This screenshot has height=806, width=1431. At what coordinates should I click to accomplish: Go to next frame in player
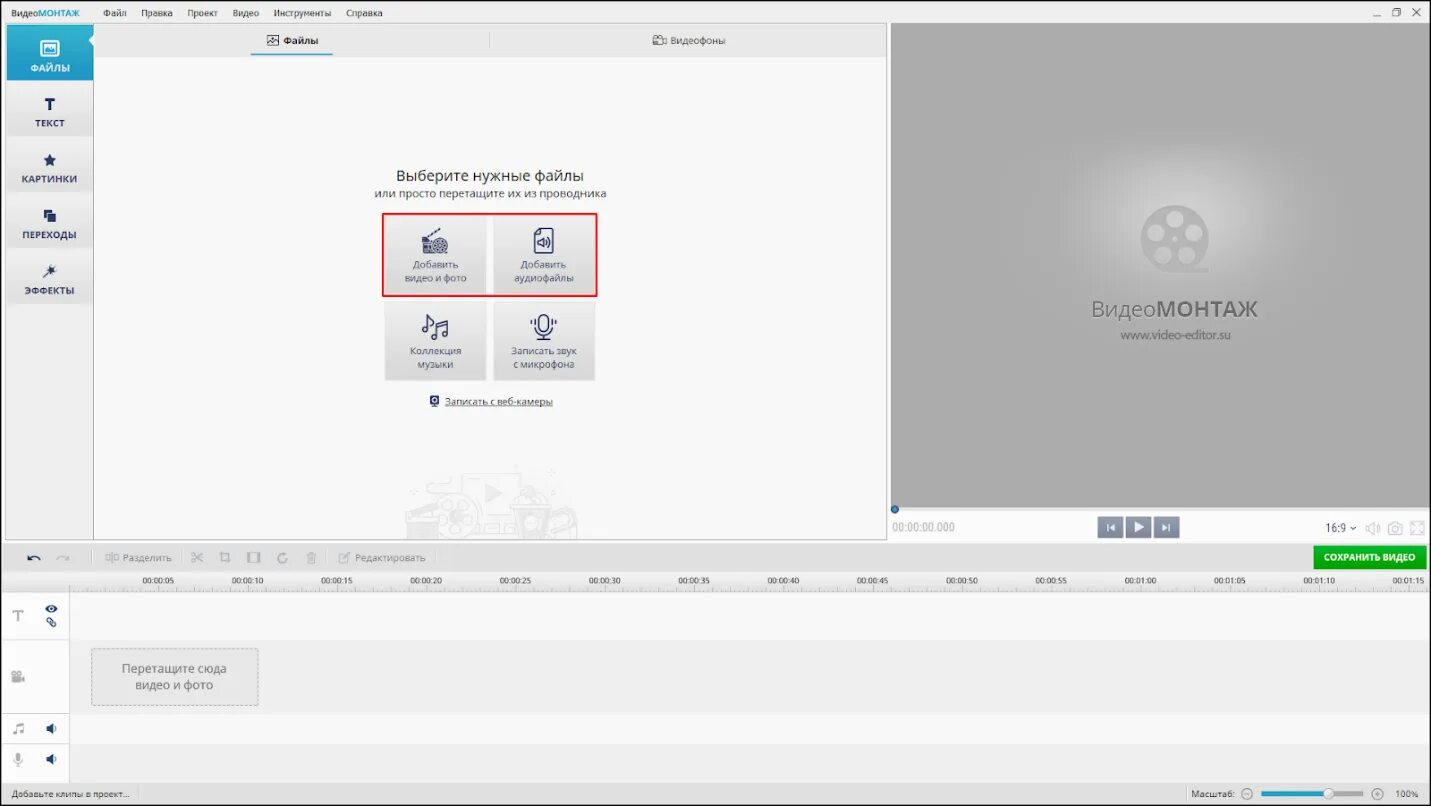[1166, 528]
